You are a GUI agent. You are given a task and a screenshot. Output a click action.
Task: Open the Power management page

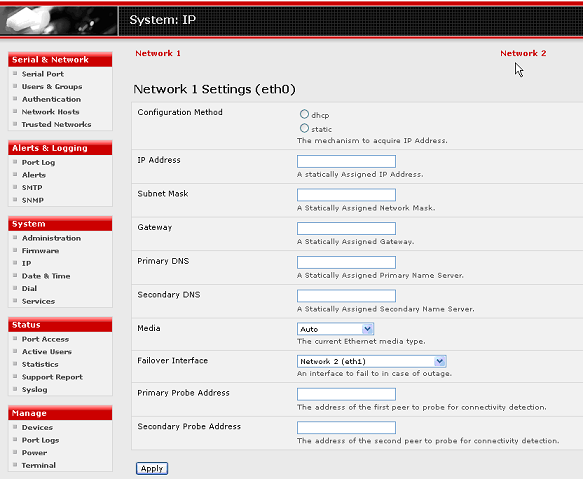34,453
